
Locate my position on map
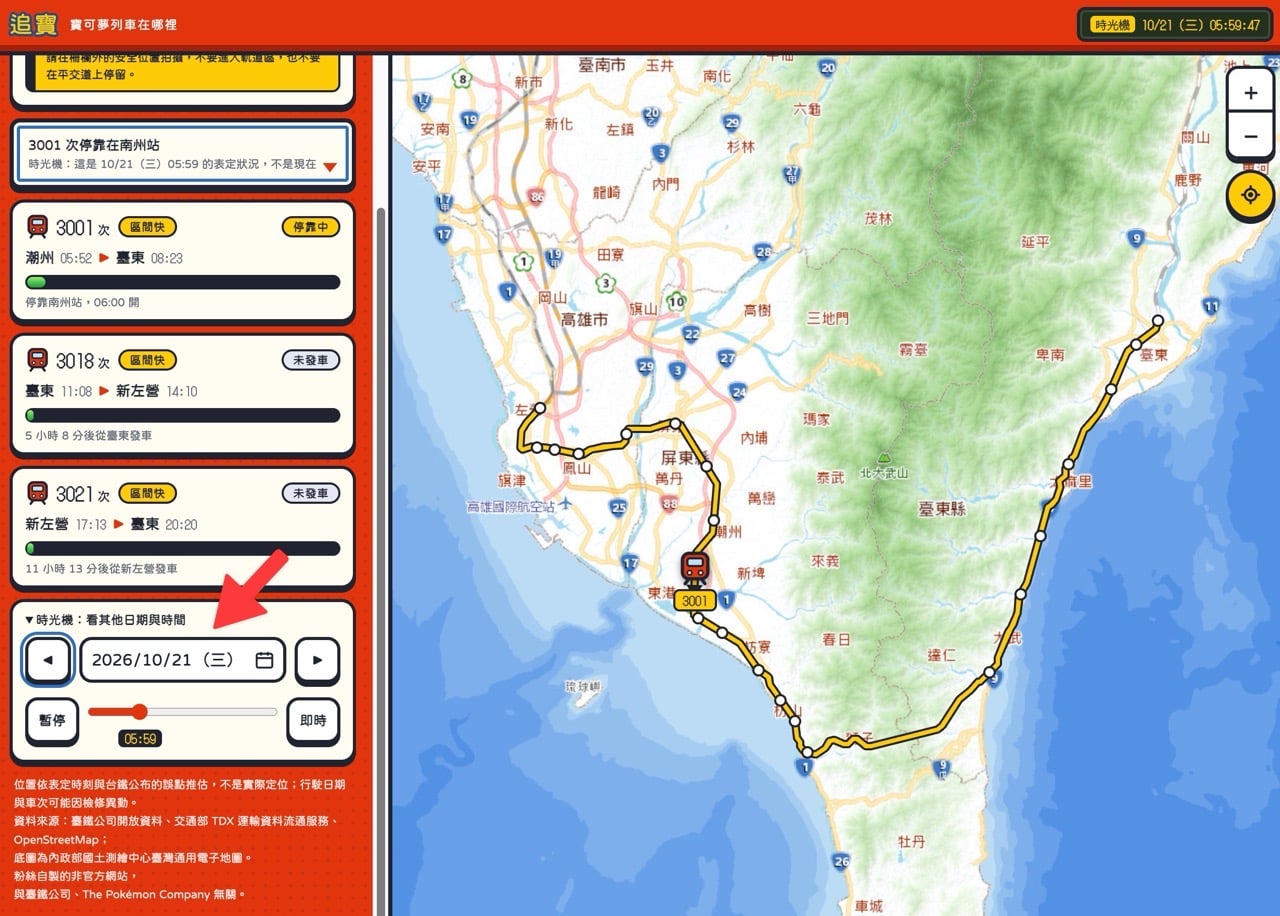pyautogui.click(x=1250, y=194)
